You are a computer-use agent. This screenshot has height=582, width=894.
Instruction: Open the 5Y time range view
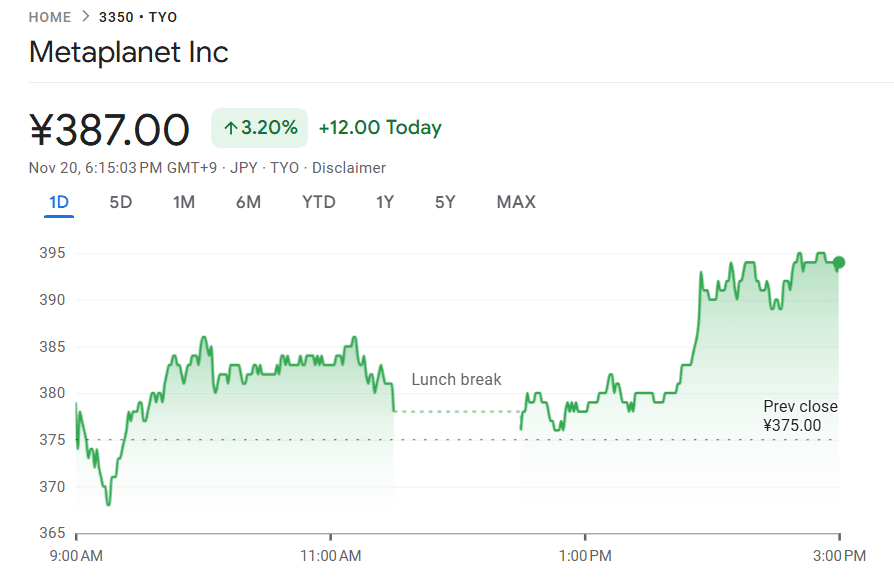[x=444, y=202]
